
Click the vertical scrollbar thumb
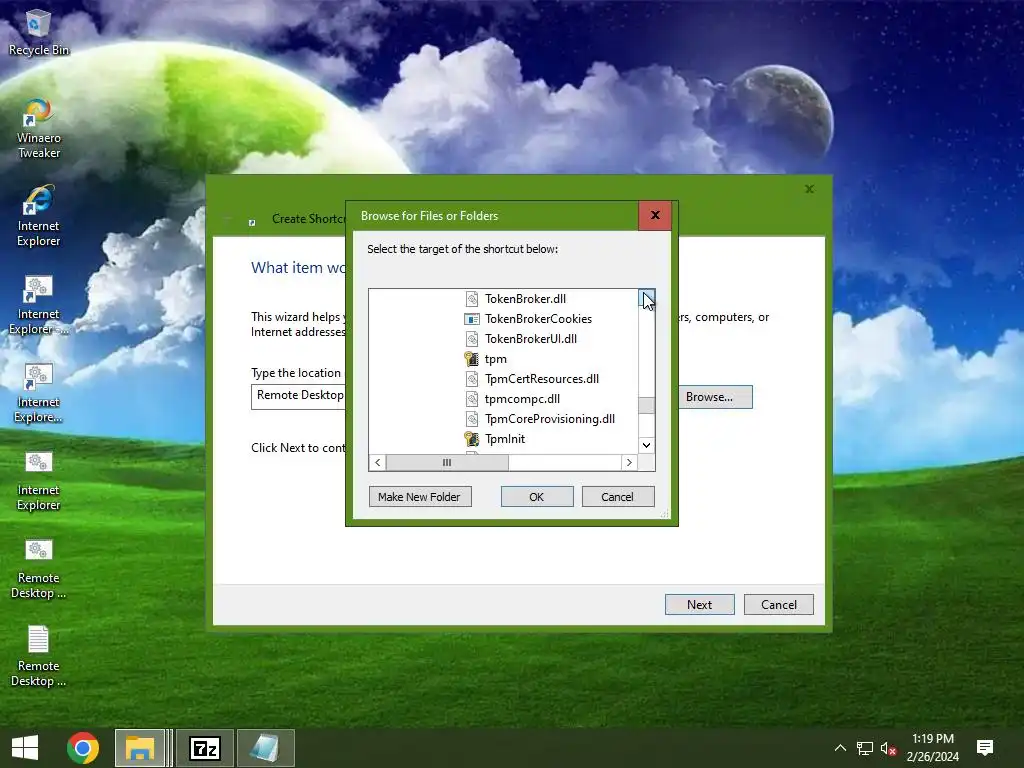tap(647, 406)
